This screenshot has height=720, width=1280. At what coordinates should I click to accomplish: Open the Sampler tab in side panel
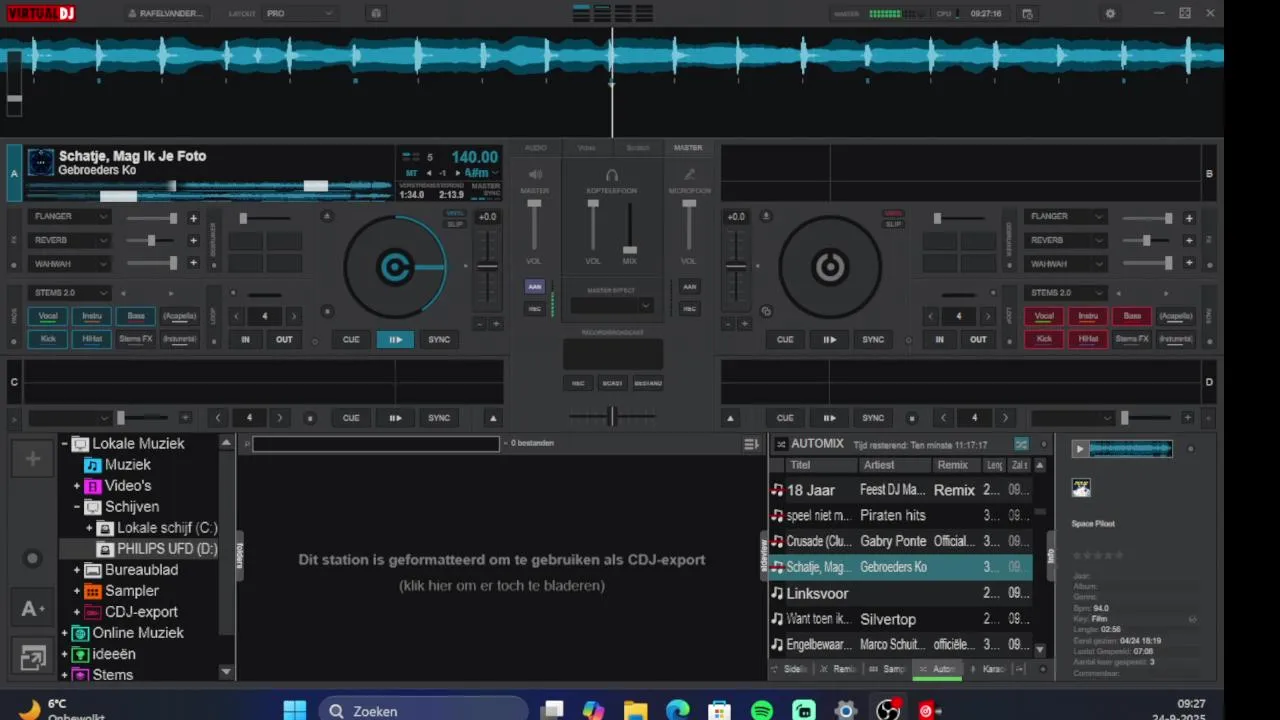coord(888,669)
